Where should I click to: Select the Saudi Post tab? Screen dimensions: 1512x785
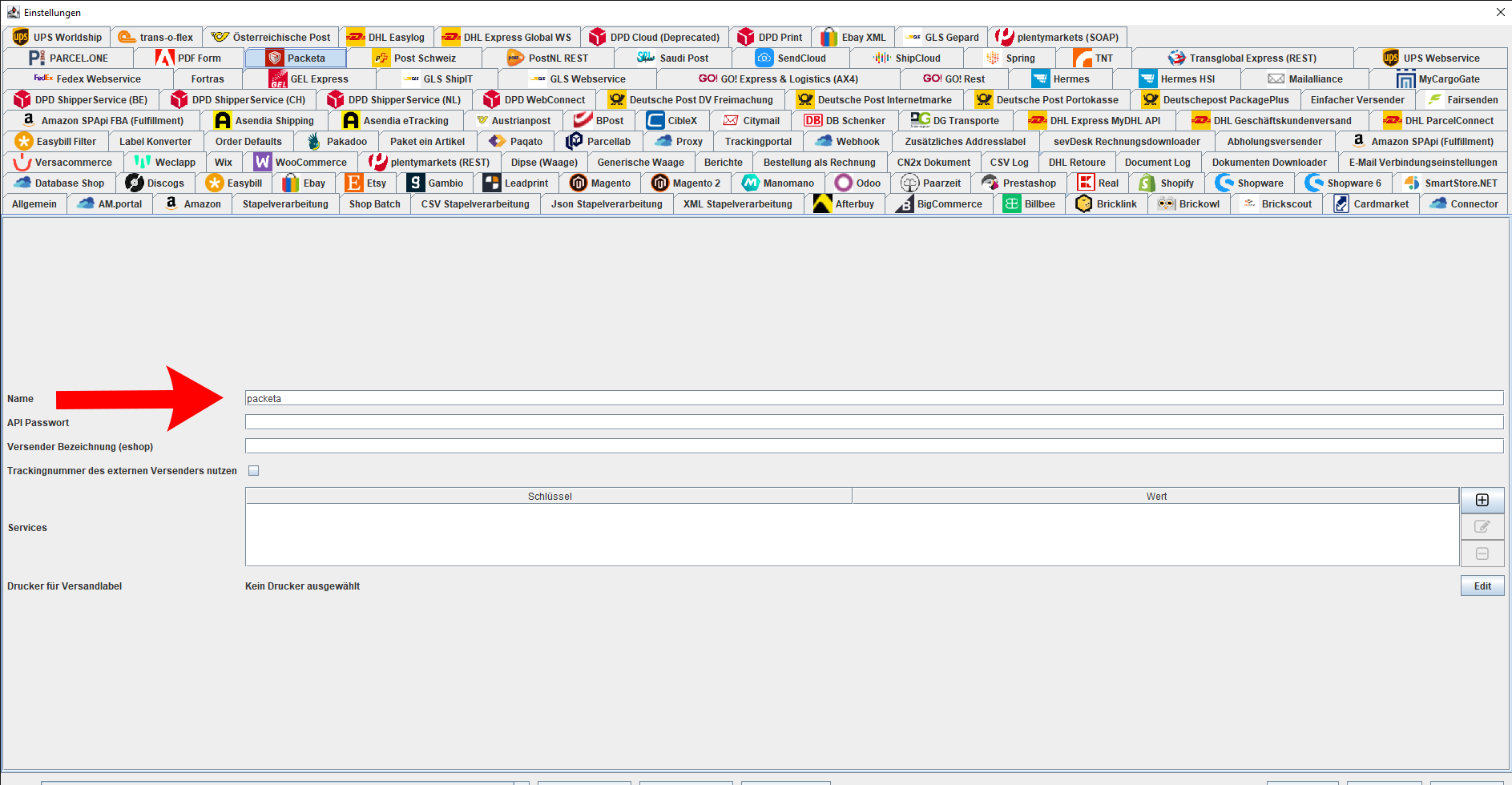(673, 58)
